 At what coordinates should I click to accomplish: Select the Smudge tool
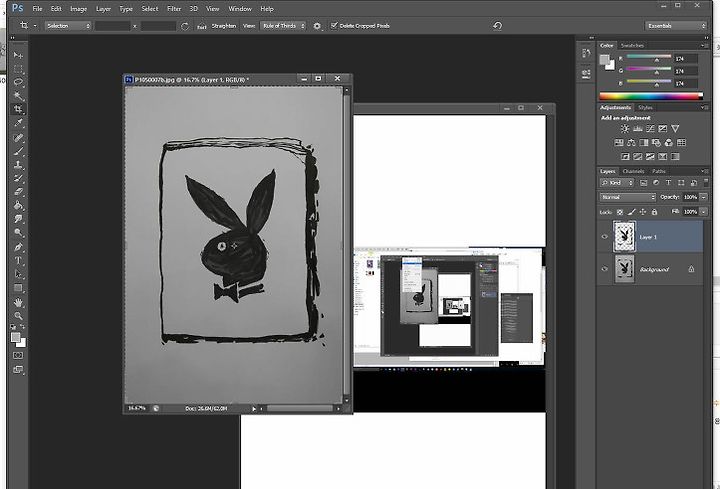coord(18,219)
